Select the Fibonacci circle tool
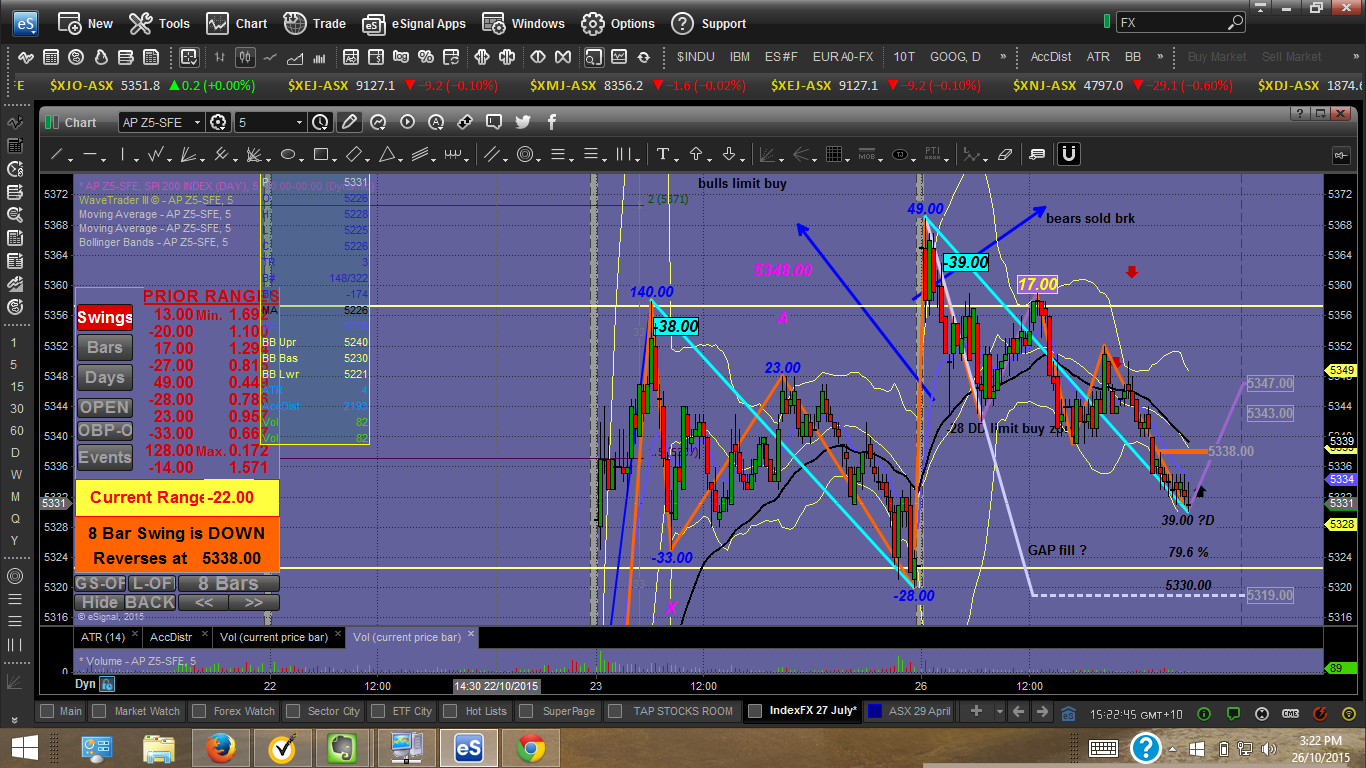1366x768 pixels. pyautogui.click(x=523, y=155)
